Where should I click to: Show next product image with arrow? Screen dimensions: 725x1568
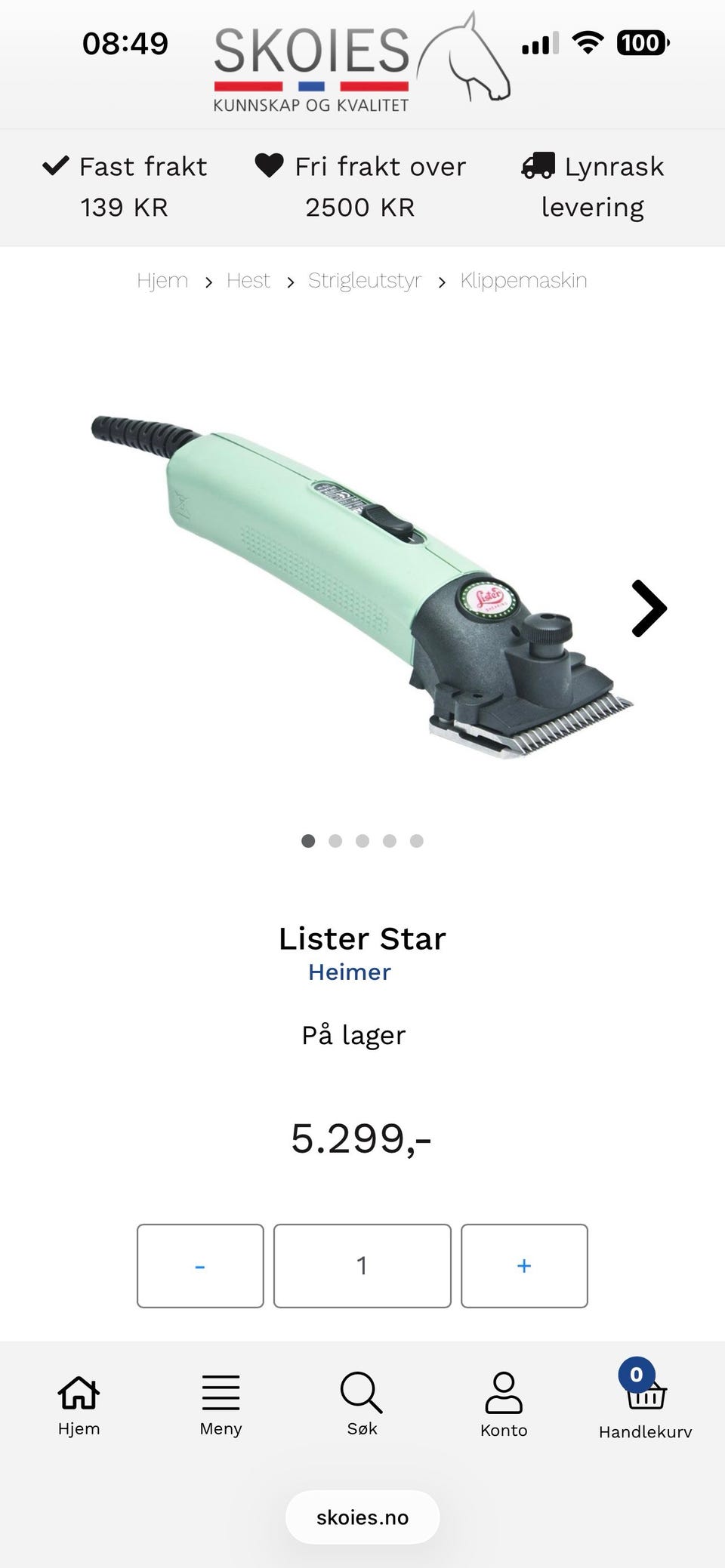point(649,608)
